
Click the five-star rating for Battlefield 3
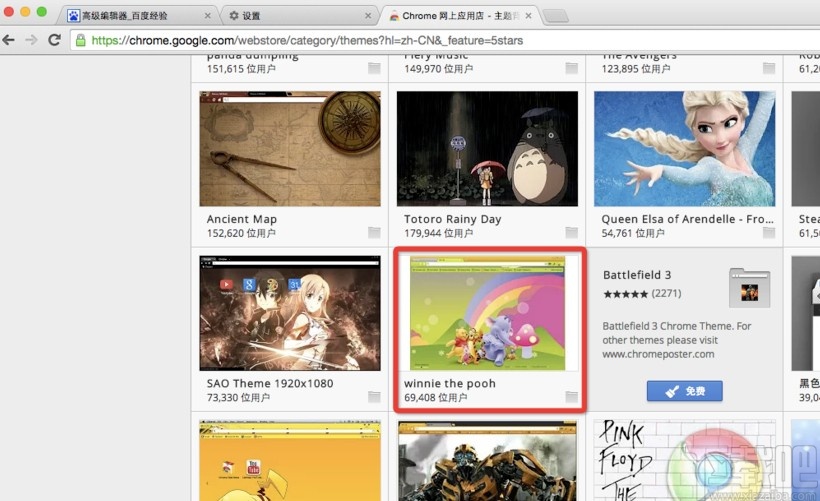625,294
